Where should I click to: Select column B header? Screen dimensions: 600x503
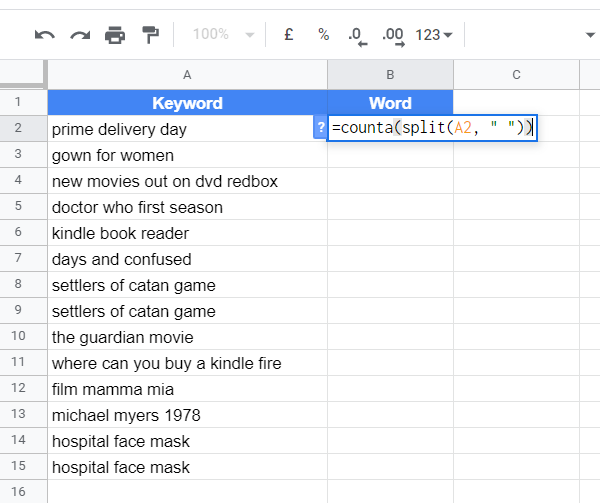click(390, 75)
